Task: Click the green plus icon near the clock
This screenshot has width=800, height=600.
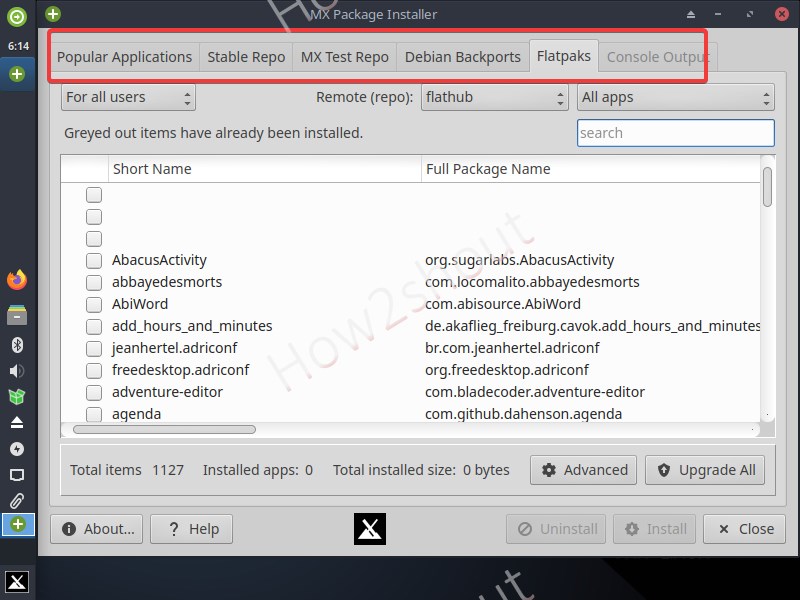Action: click(16, 73)
